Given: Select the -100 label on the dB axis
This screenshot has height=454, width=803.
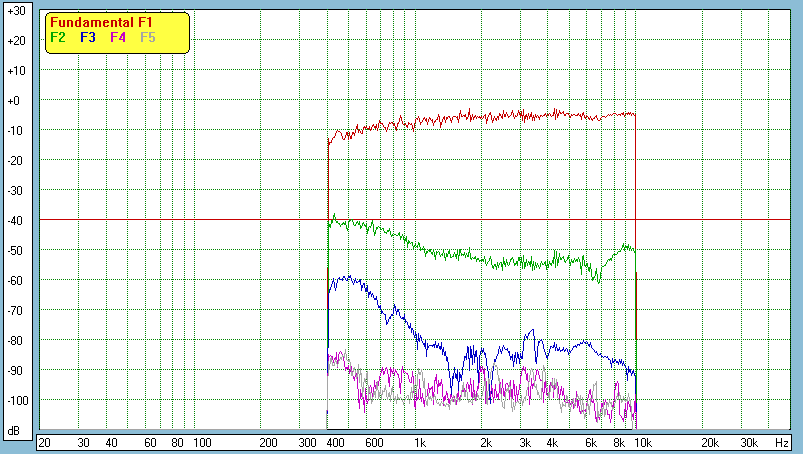Looking at the screenshot, I should (x=15, y=400).
